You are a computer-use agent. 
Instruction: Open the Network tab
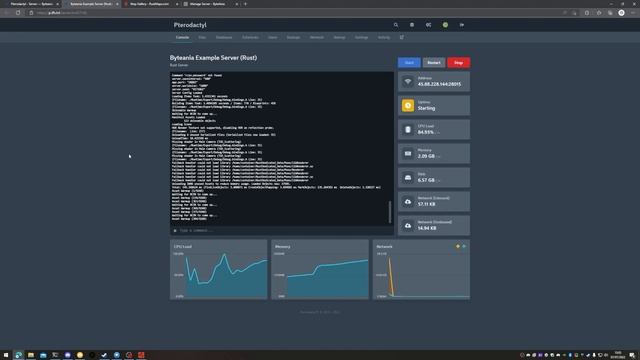(x=317, y=37)
